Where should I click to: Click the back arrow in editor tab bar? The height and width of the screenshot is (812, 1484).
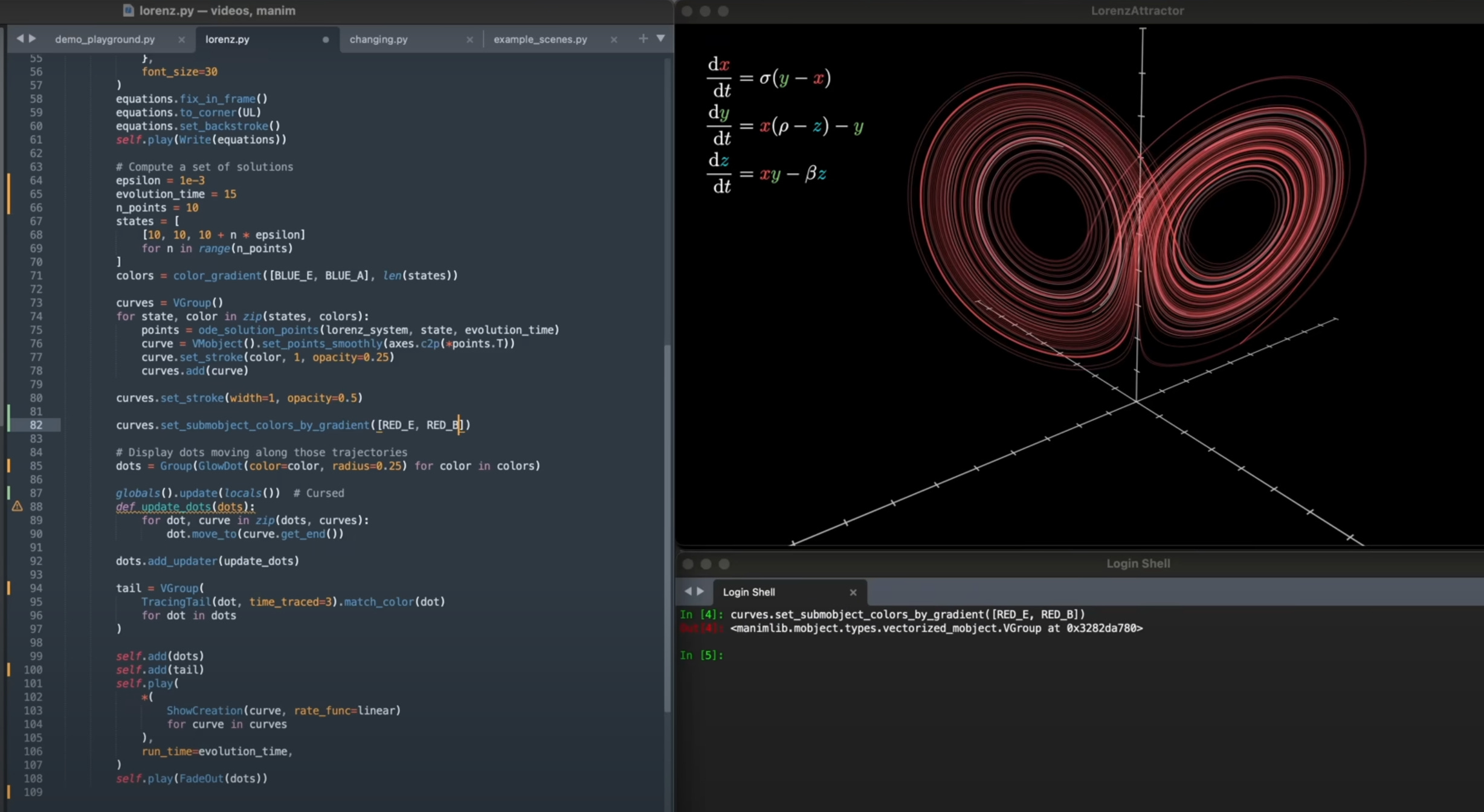(20, 39)
